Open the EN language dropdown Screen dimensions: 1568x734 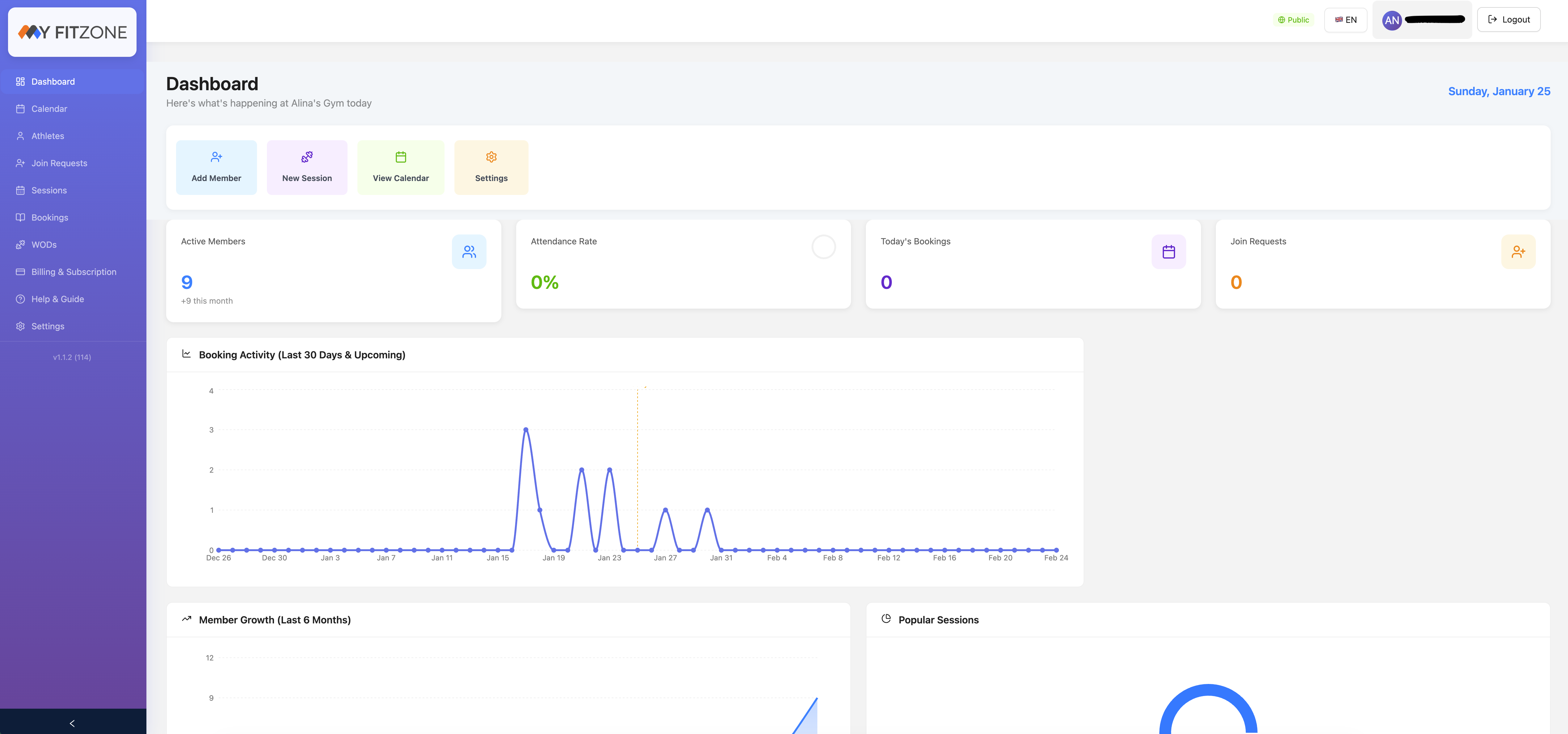tap(1345, 20)
